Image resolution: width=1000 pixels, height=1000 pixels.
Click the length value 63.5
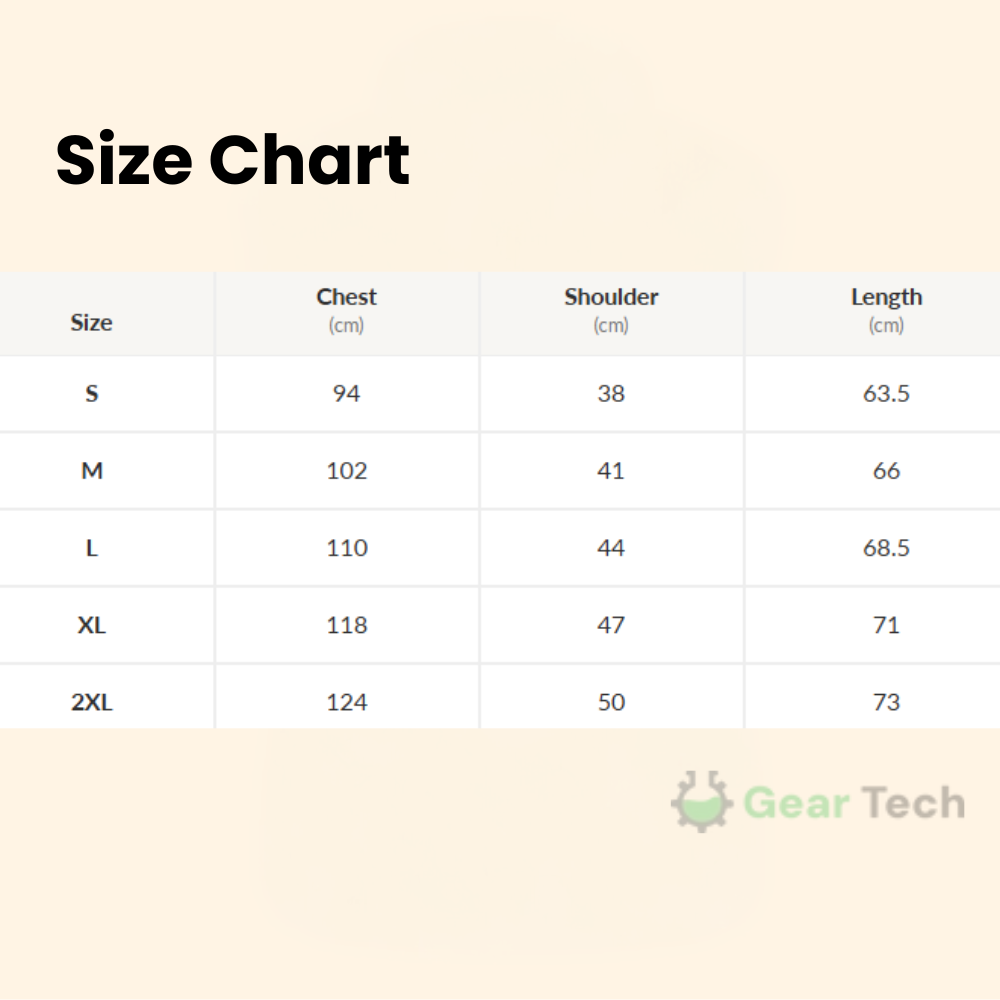click(886, 394)
